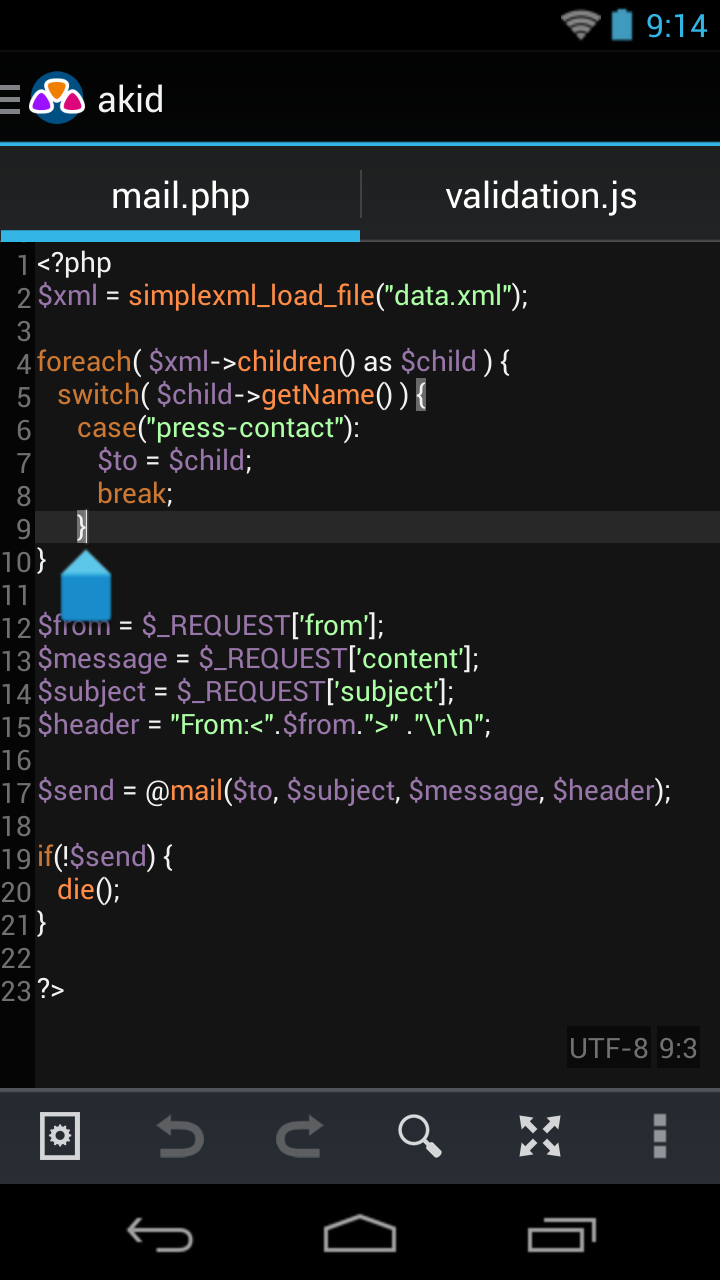Tap the akid app title
This screenshot has width=720, height=1280.
pyautogui.click(x=130, y=99)
